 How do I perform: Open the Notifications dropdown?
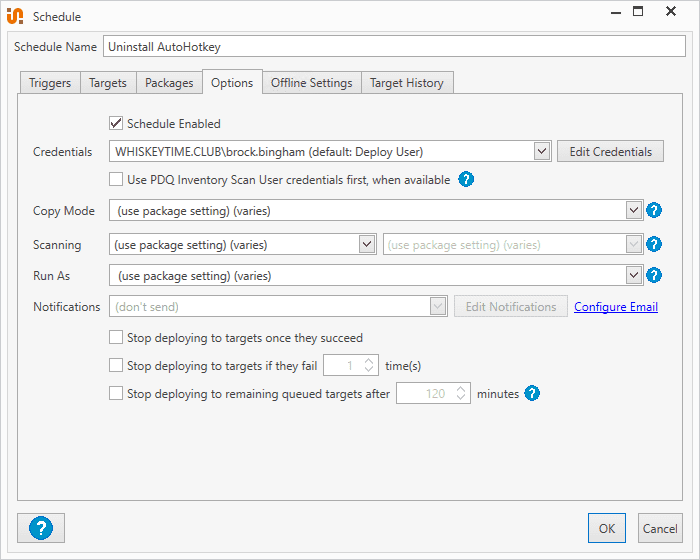438,306
